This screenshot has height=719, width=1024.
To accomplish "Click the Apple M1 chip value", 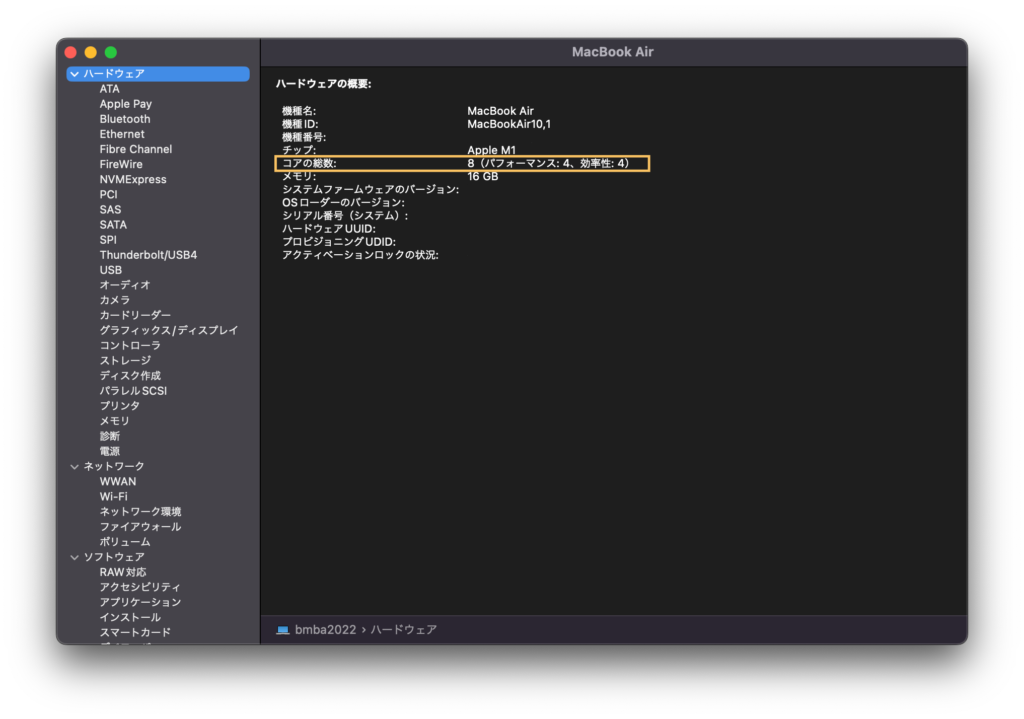I will click(x=491, y=150).
